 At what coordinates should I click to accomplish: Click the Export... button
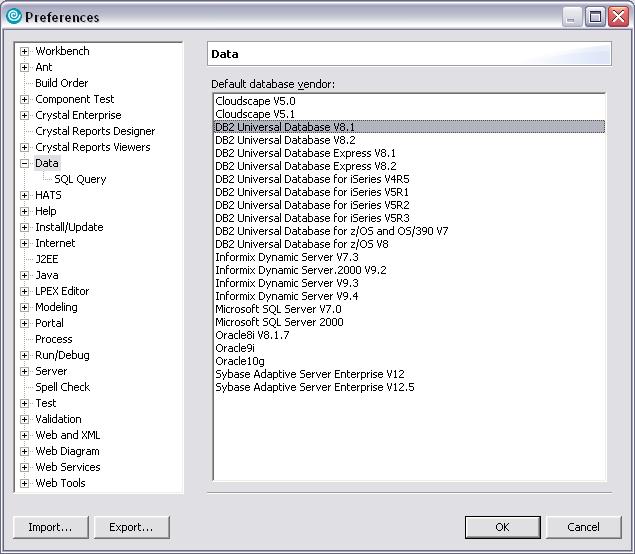point(132,527)
